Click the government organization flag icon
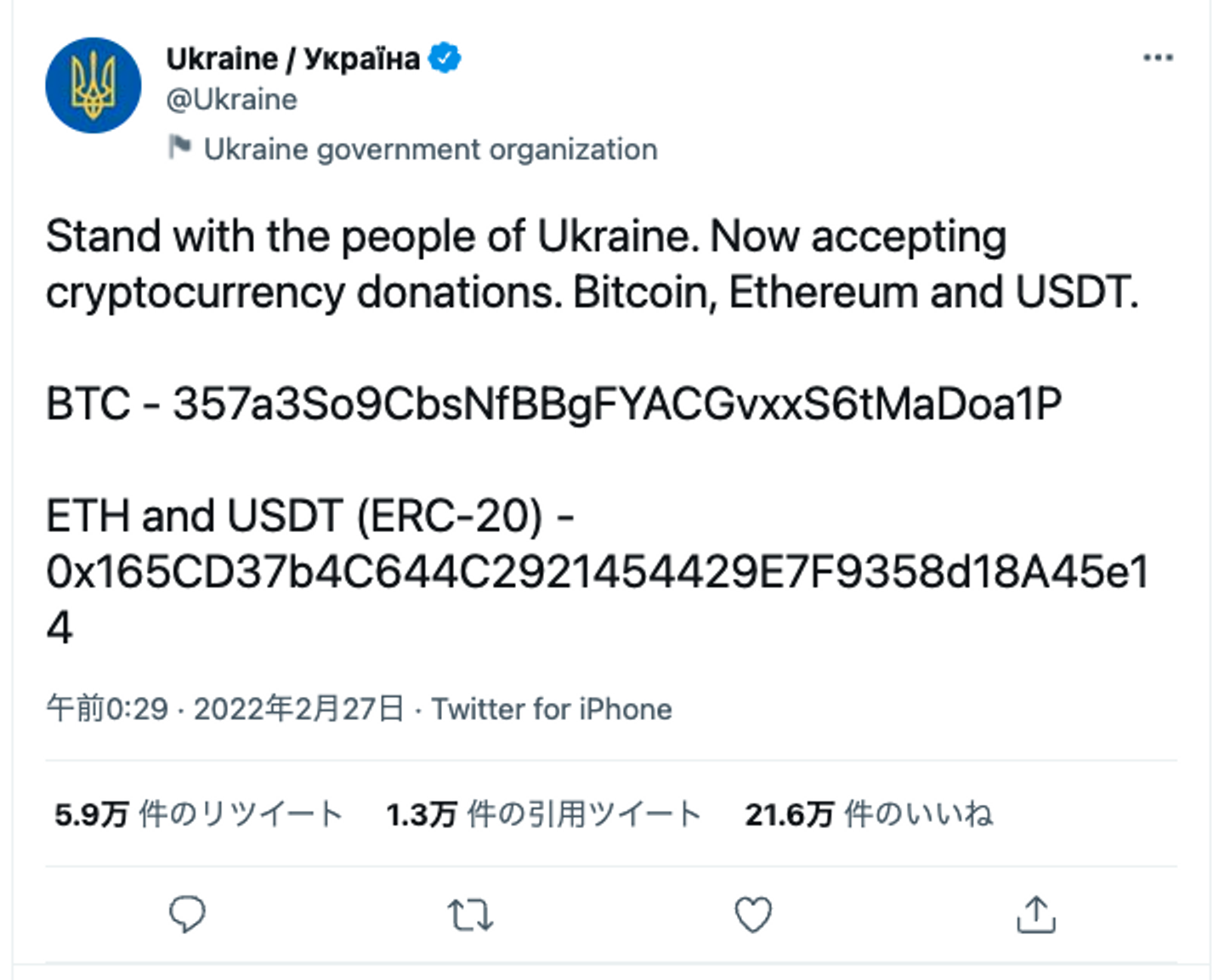The height and width of the screenshot is (980, 1224). [x=179, y=148]
